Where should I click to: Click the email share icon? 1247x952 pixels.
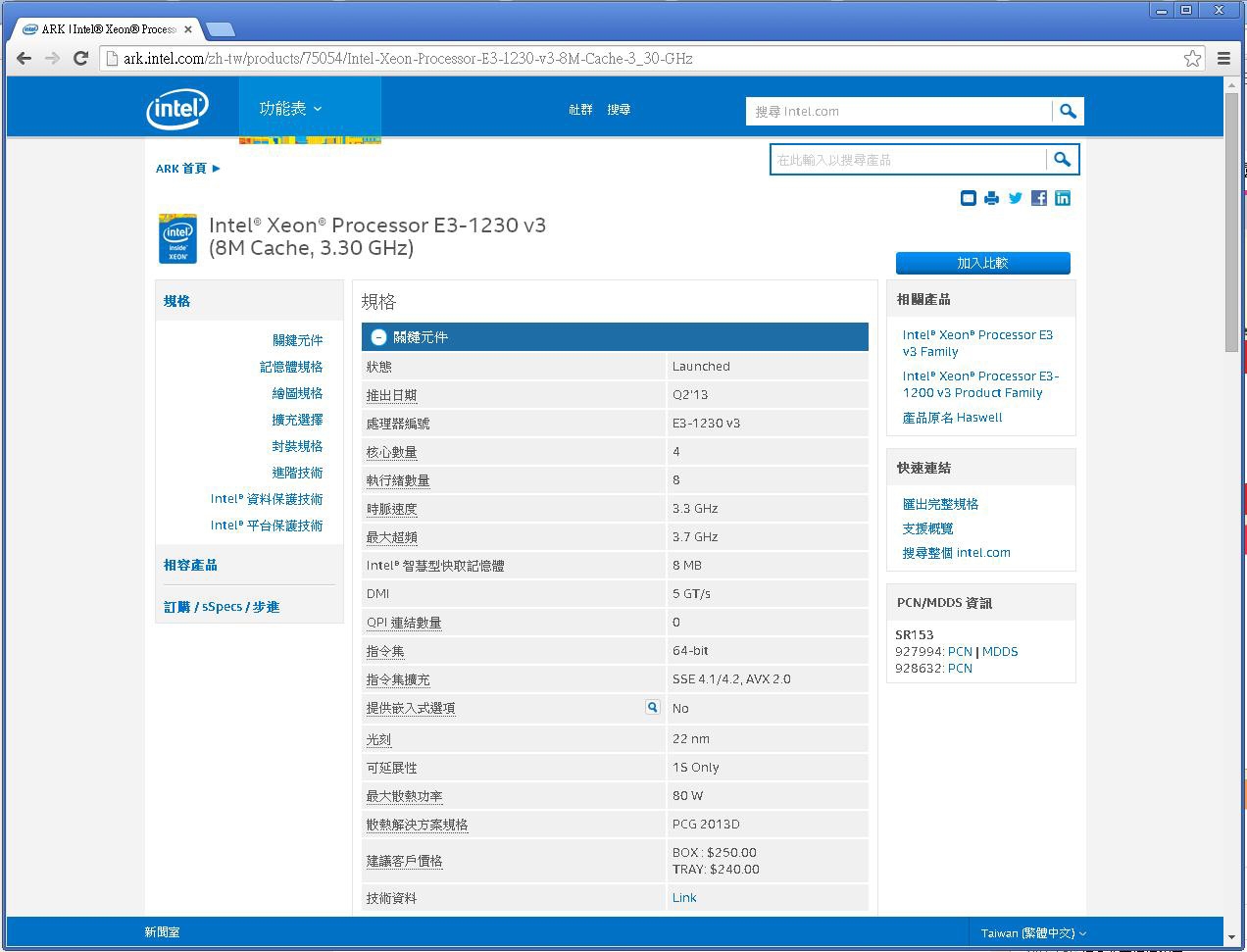(968, 198)
